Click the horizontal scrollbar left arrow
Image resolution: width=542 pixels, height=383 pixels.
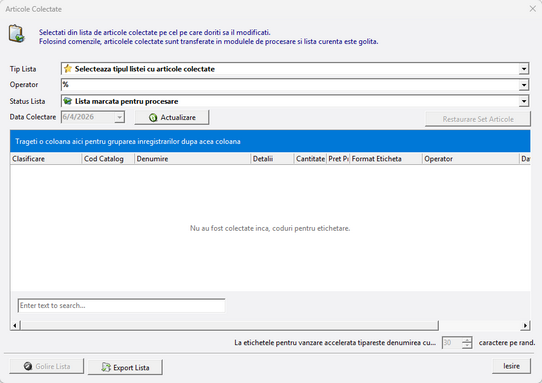[15, 325]
